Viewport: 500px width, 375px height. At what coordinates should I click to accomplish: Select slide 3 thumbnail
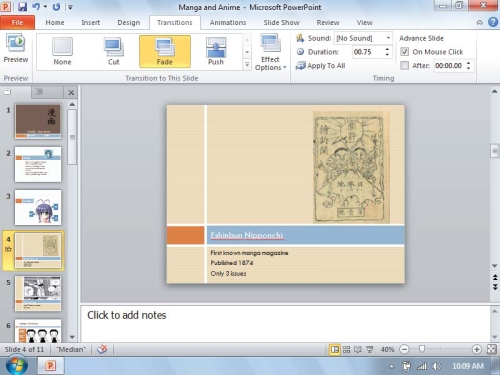(38, 207)
